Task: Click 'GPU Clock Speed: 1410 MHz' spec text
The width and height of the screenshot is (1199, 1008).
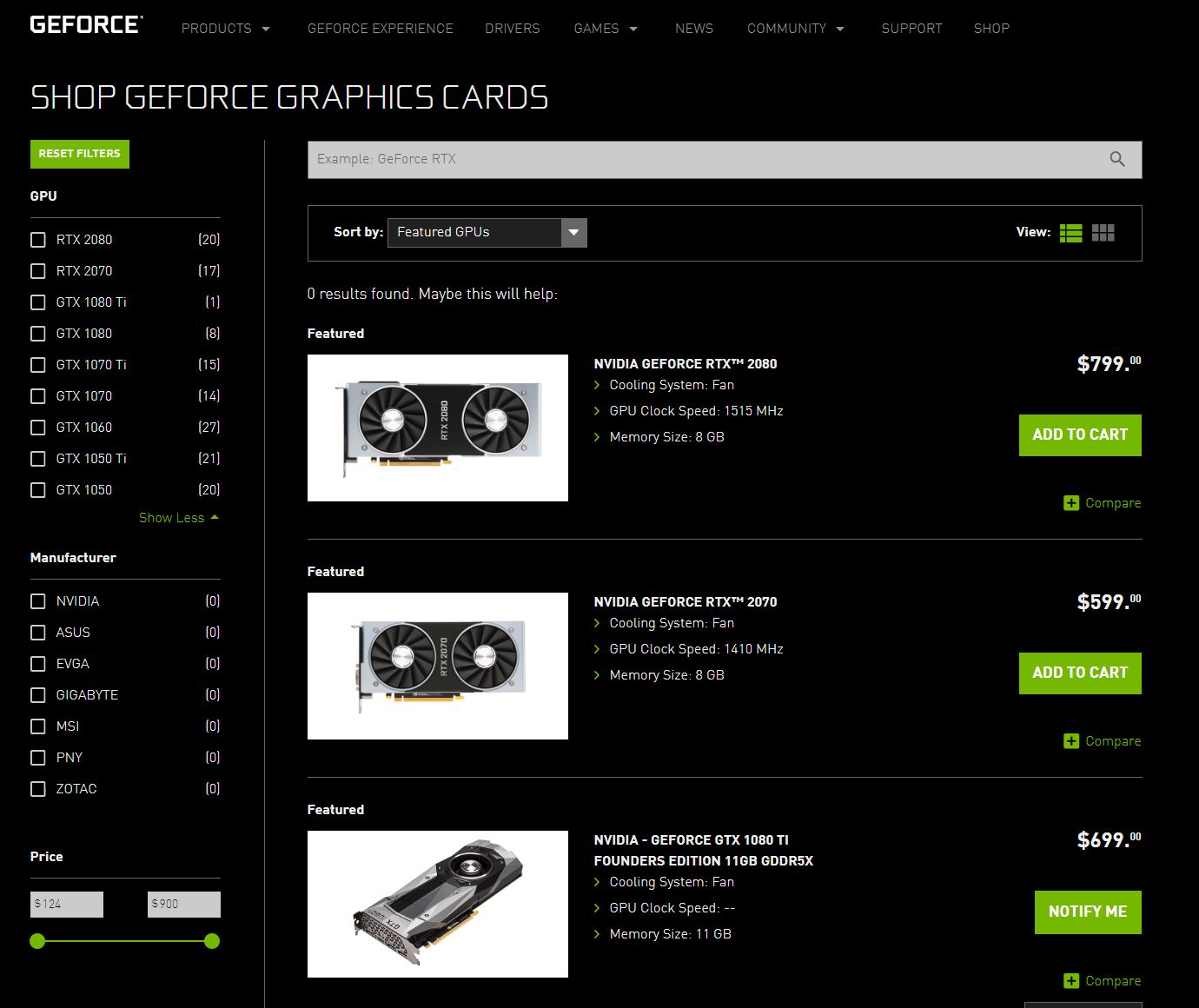Action: [696, 649]
